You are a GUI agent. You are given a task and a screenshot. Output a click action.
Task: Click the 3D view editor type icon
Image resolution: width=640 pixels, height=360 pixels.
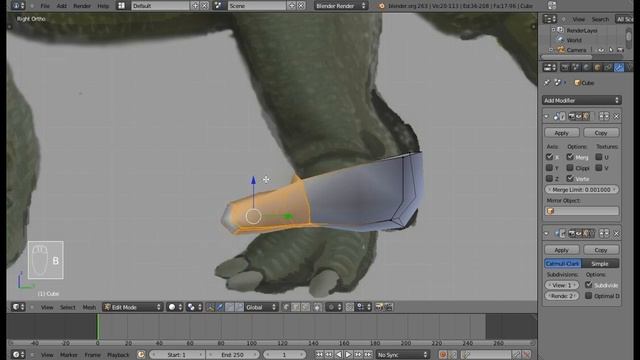18,307
